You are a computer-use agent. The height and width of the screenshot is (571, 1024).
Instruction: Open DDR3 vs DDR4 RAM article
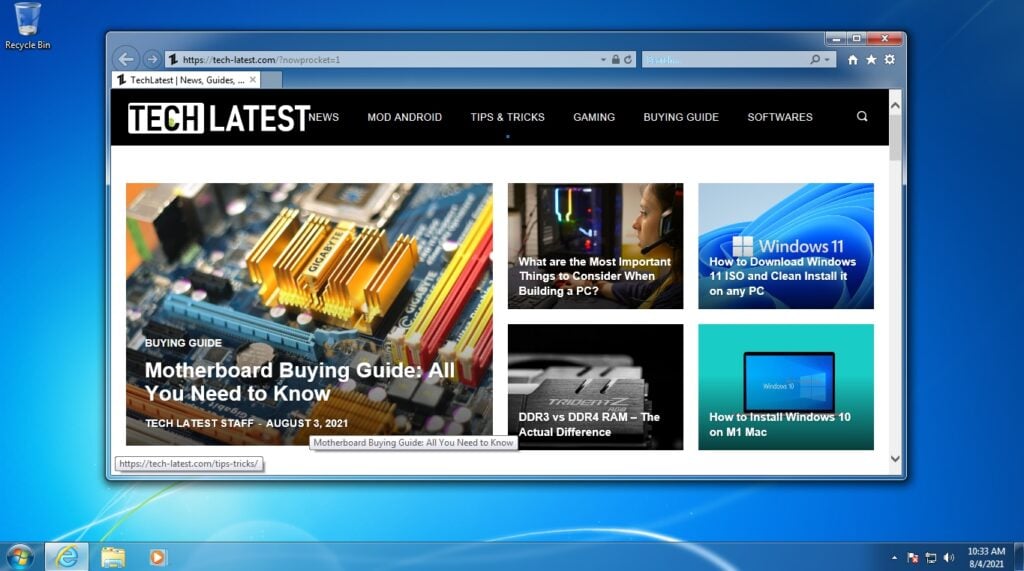pyautogui.click(x=596, y=387)
